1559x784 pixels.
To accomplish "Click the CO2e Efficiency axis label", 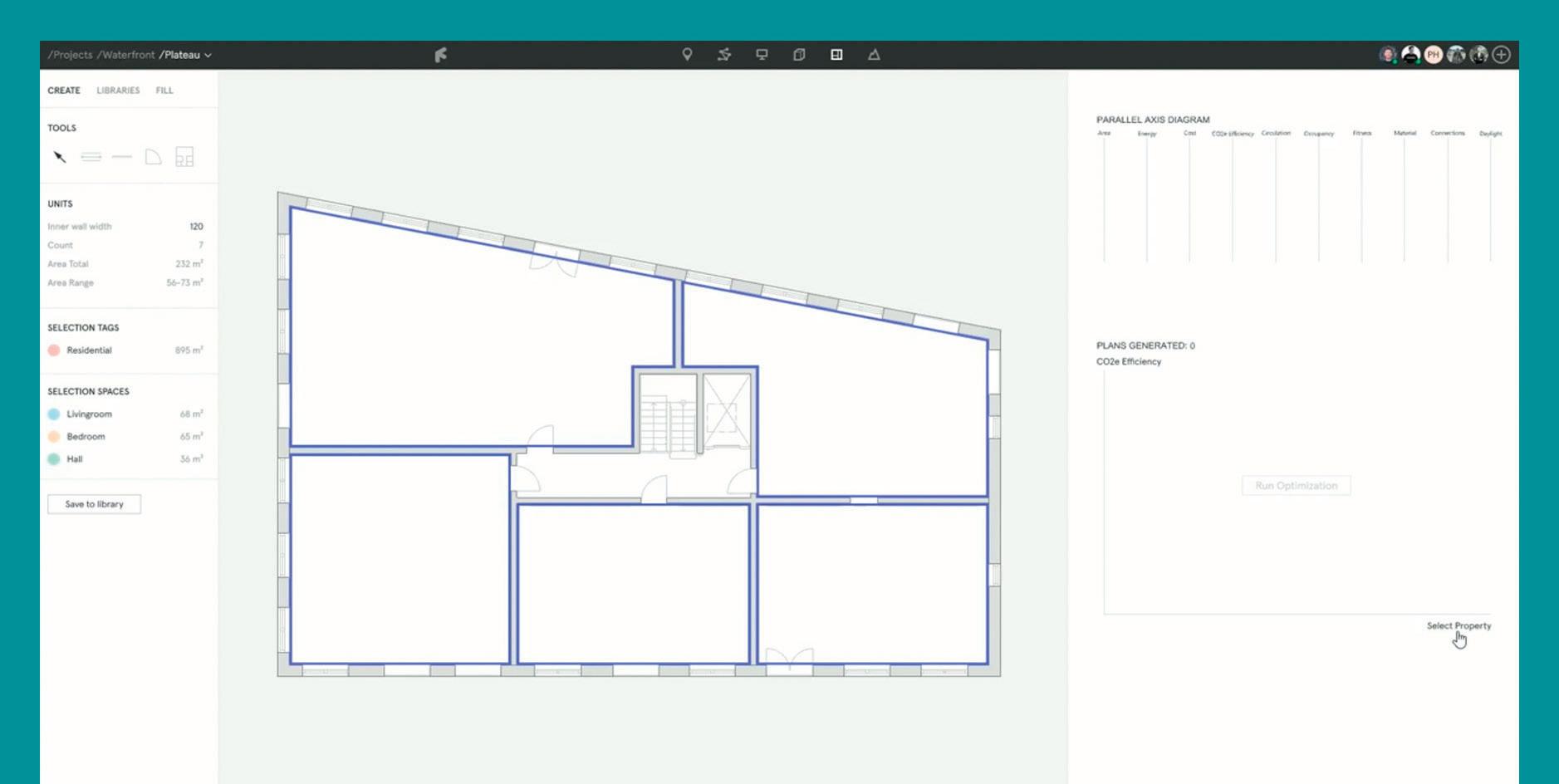I will 1233,134.
